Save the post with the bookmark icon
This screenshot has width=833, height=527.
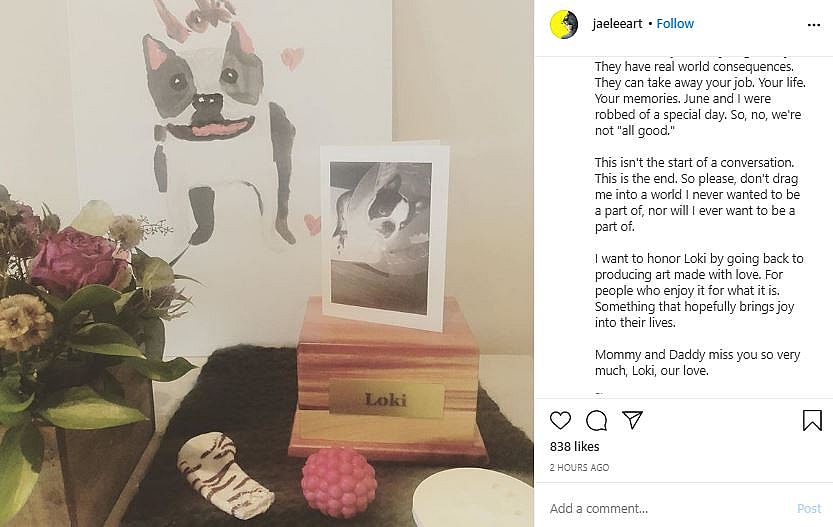(x=812, y=420)
